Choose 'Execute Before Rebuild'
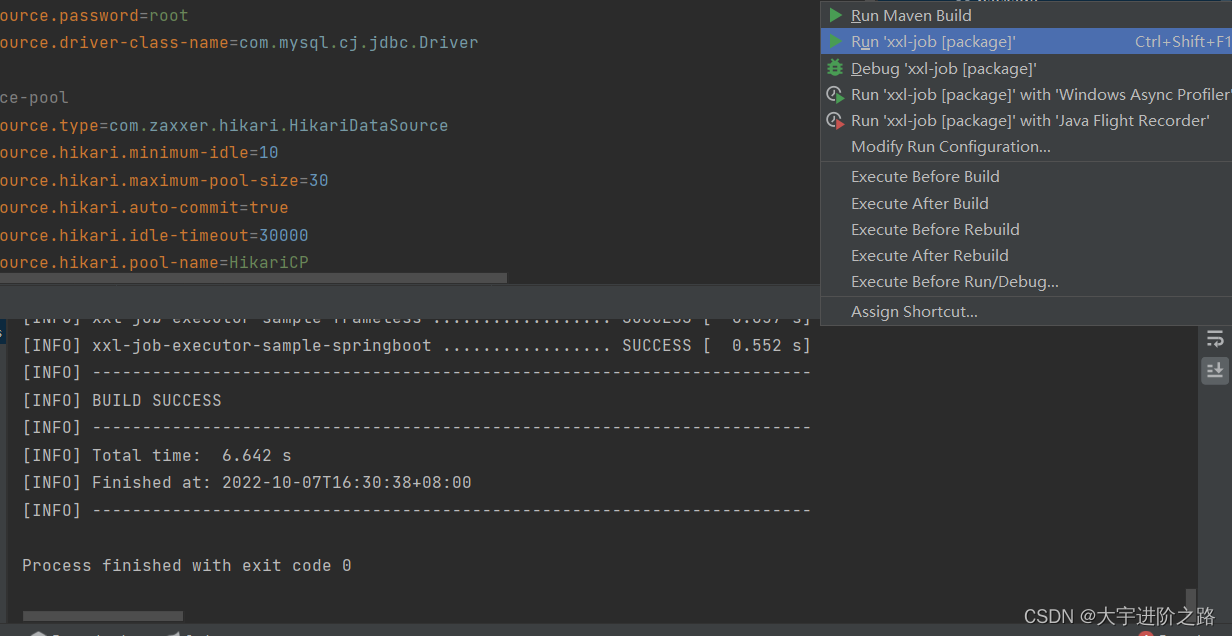The height and width of the screenshot is (636, 1232). 935,229
